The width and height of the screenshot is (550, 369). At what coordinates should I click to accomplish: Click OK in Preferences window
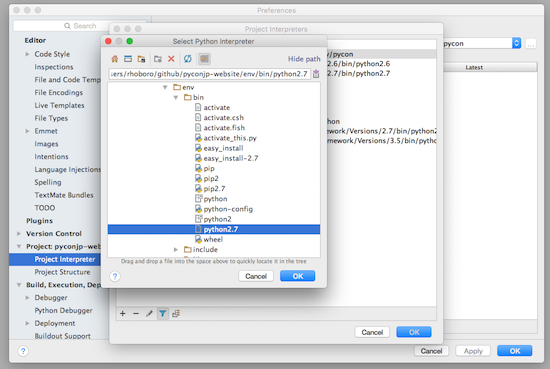pyautogui.click(x=515, y=351)
